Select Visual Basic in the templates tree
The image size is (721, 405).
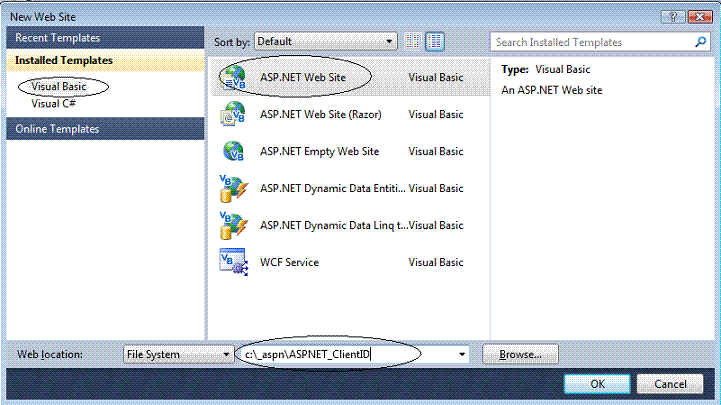coord(59,86)
